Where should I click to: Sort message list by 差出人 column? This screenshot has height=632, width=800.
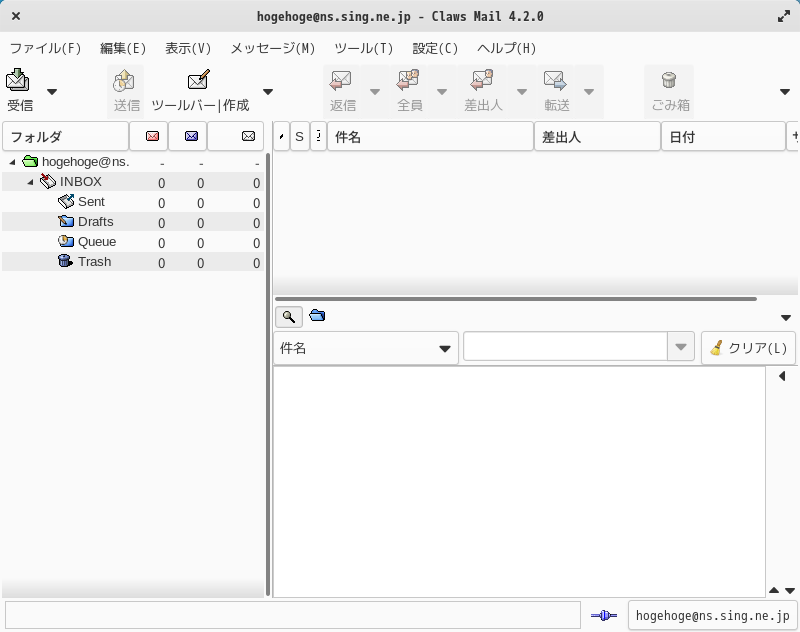click(x=597, y=136)
